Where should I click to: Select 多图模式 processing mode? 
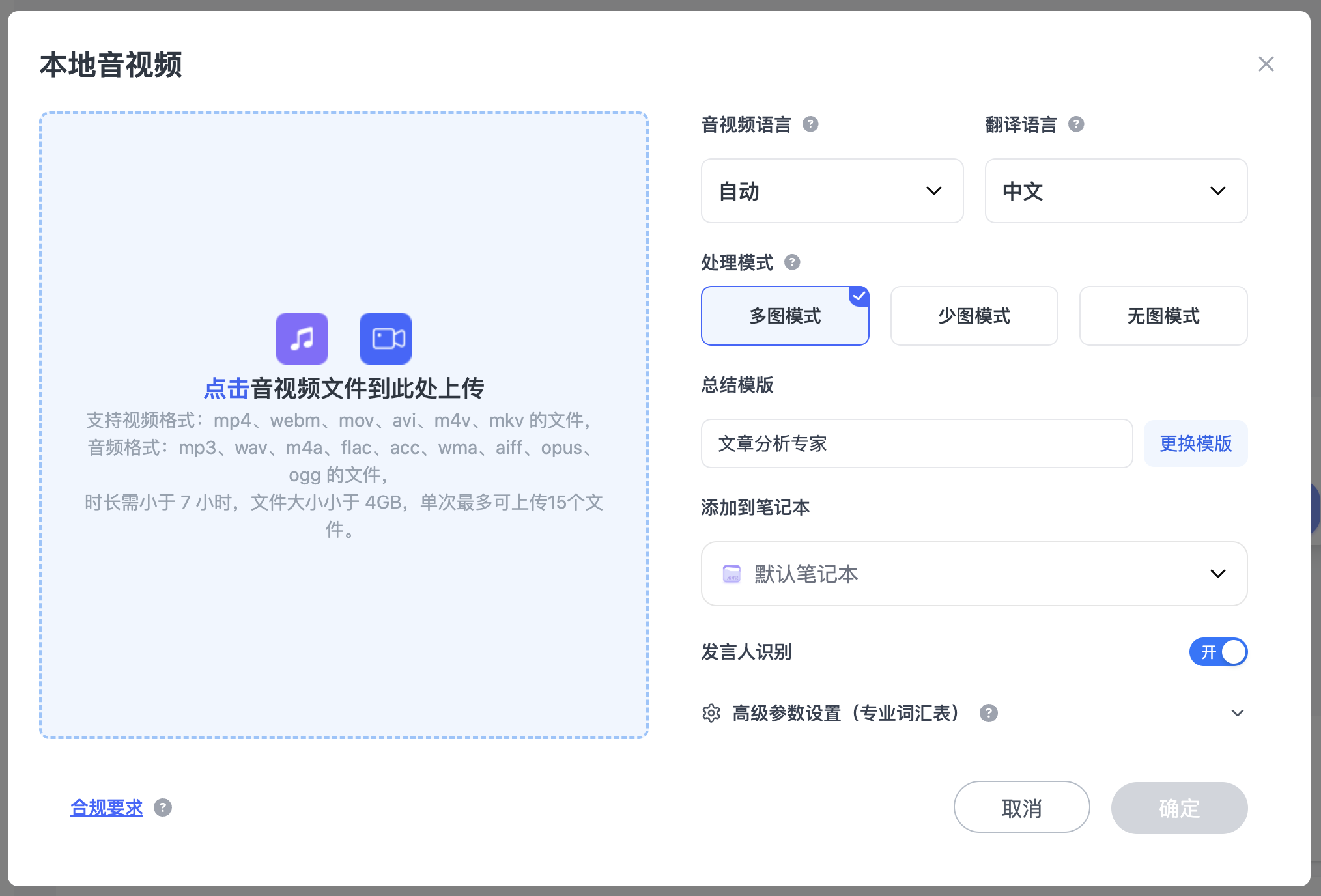(785, 316)
